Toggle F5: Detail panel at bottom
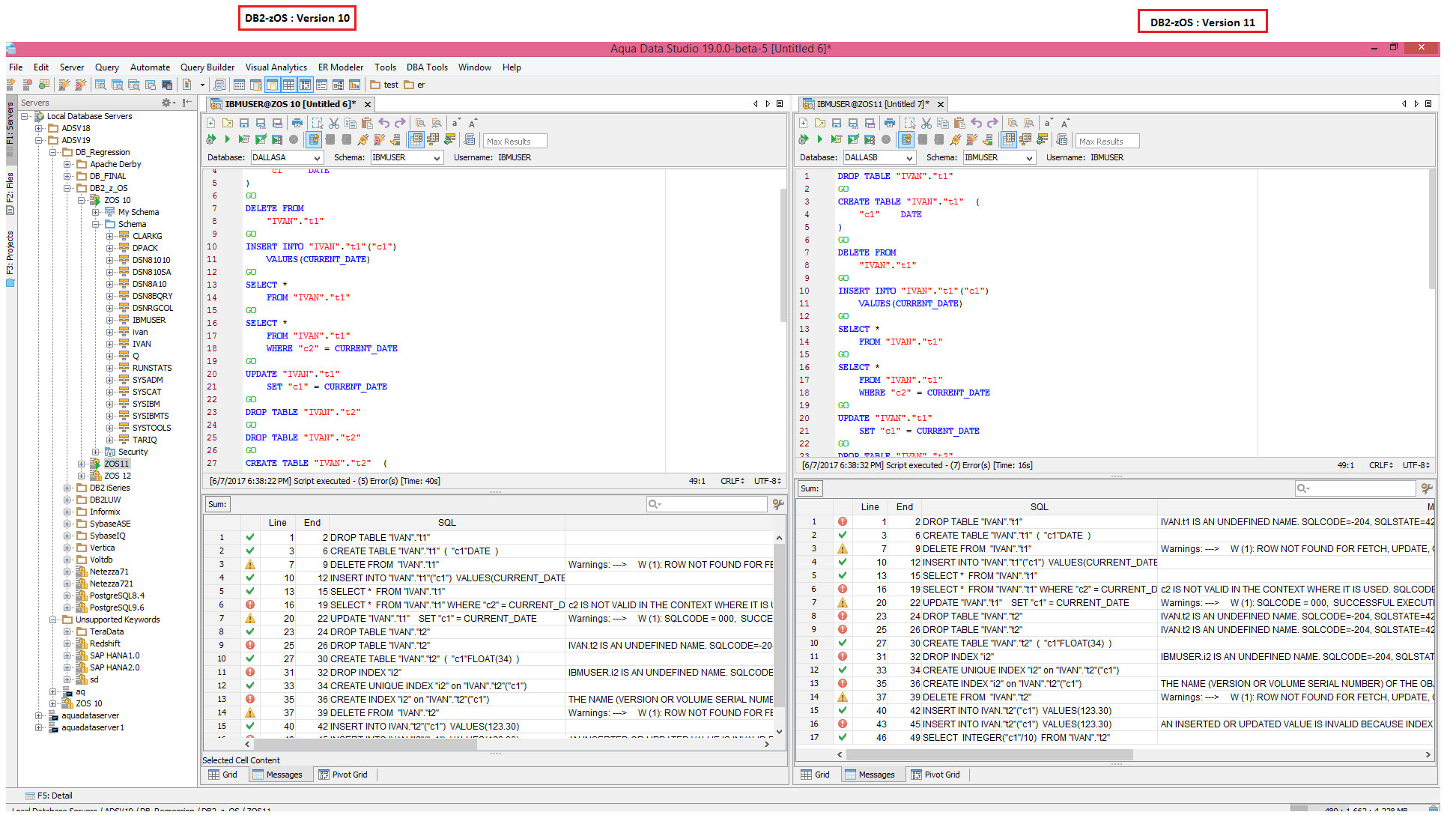 tap(49, 796)
